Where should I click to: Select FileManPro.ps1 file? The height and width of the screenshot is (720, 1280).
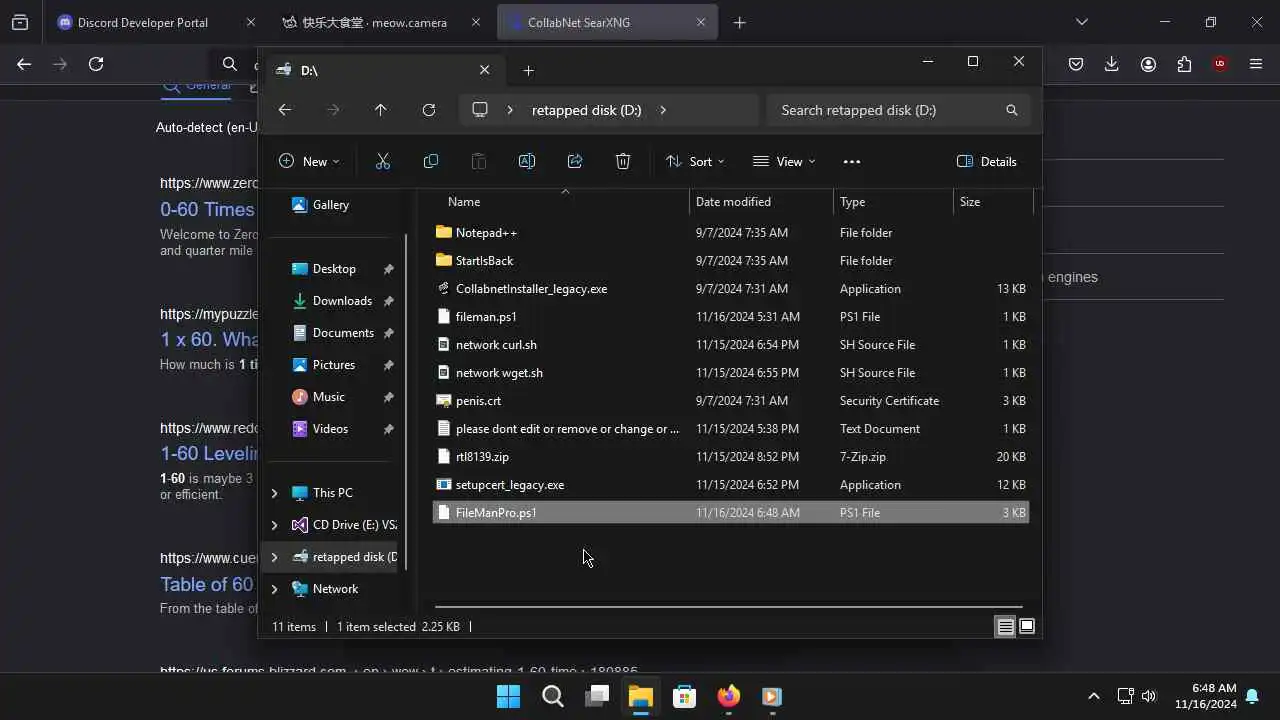coord(731,513)
